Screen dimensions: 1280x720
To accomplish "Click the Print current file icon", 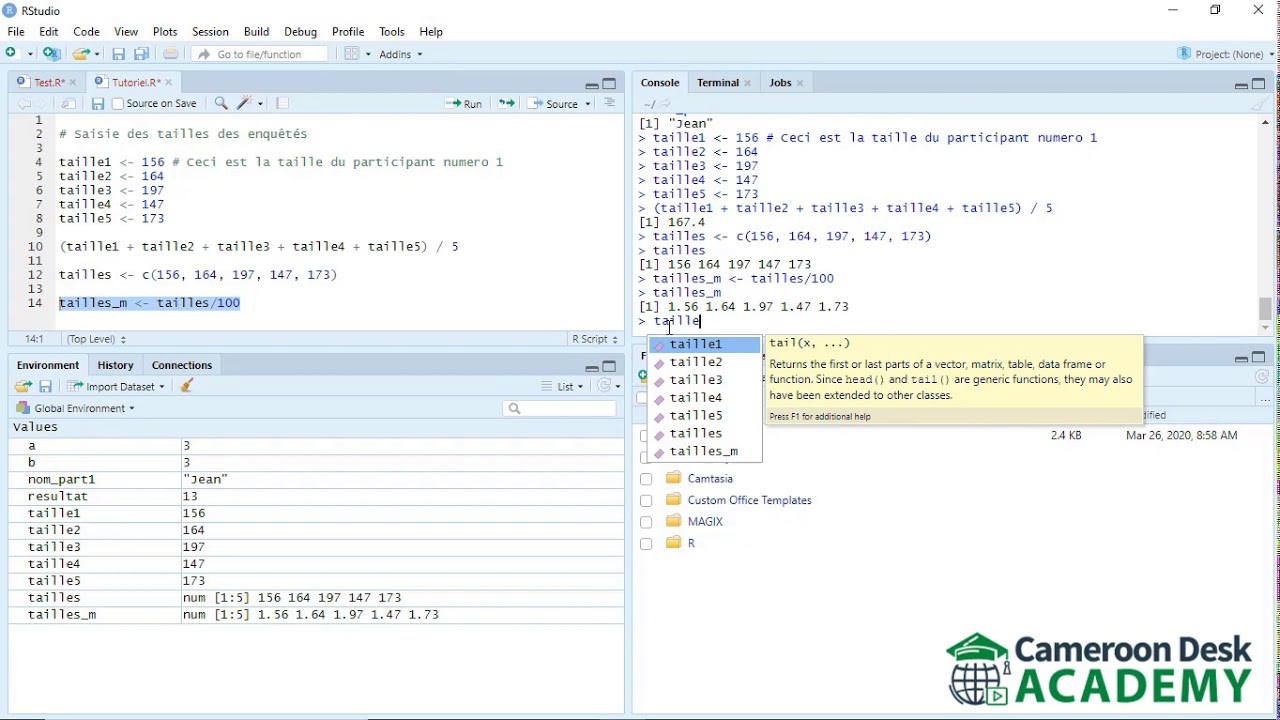I will [x=170, y=54].
